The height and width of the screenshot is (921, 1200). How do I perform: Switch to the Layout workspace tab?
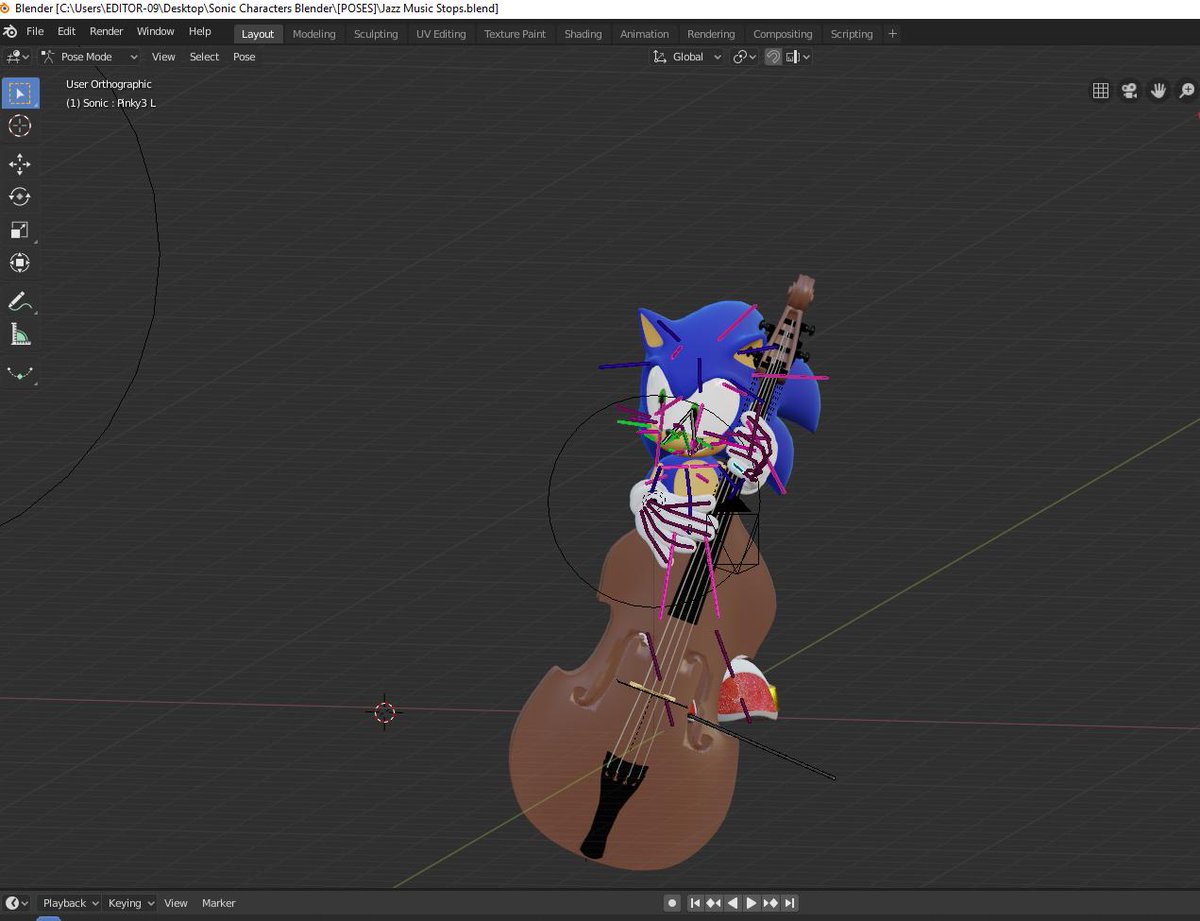[258, 34]
